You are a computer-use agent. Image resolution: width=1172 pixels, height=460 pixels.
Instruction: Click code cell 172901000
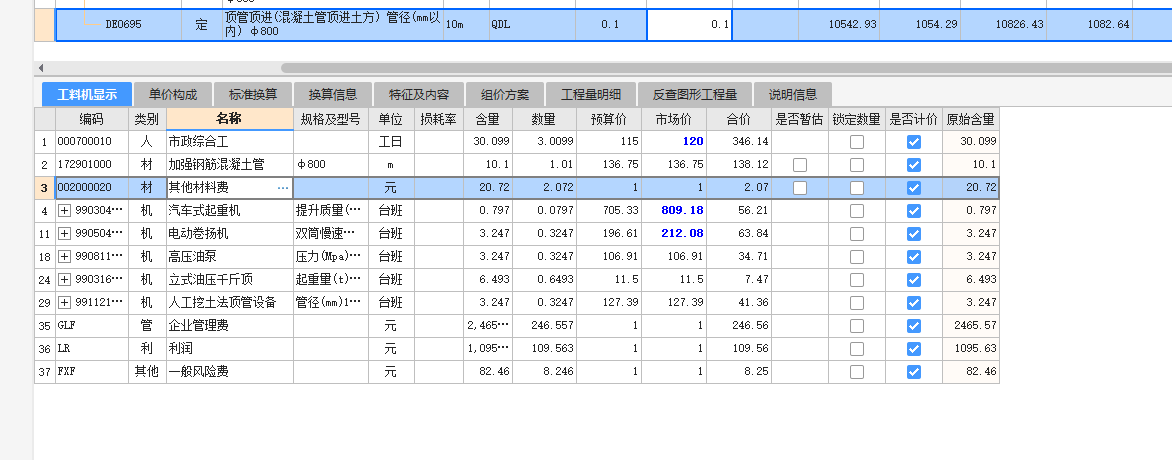(x=92, y=165)
